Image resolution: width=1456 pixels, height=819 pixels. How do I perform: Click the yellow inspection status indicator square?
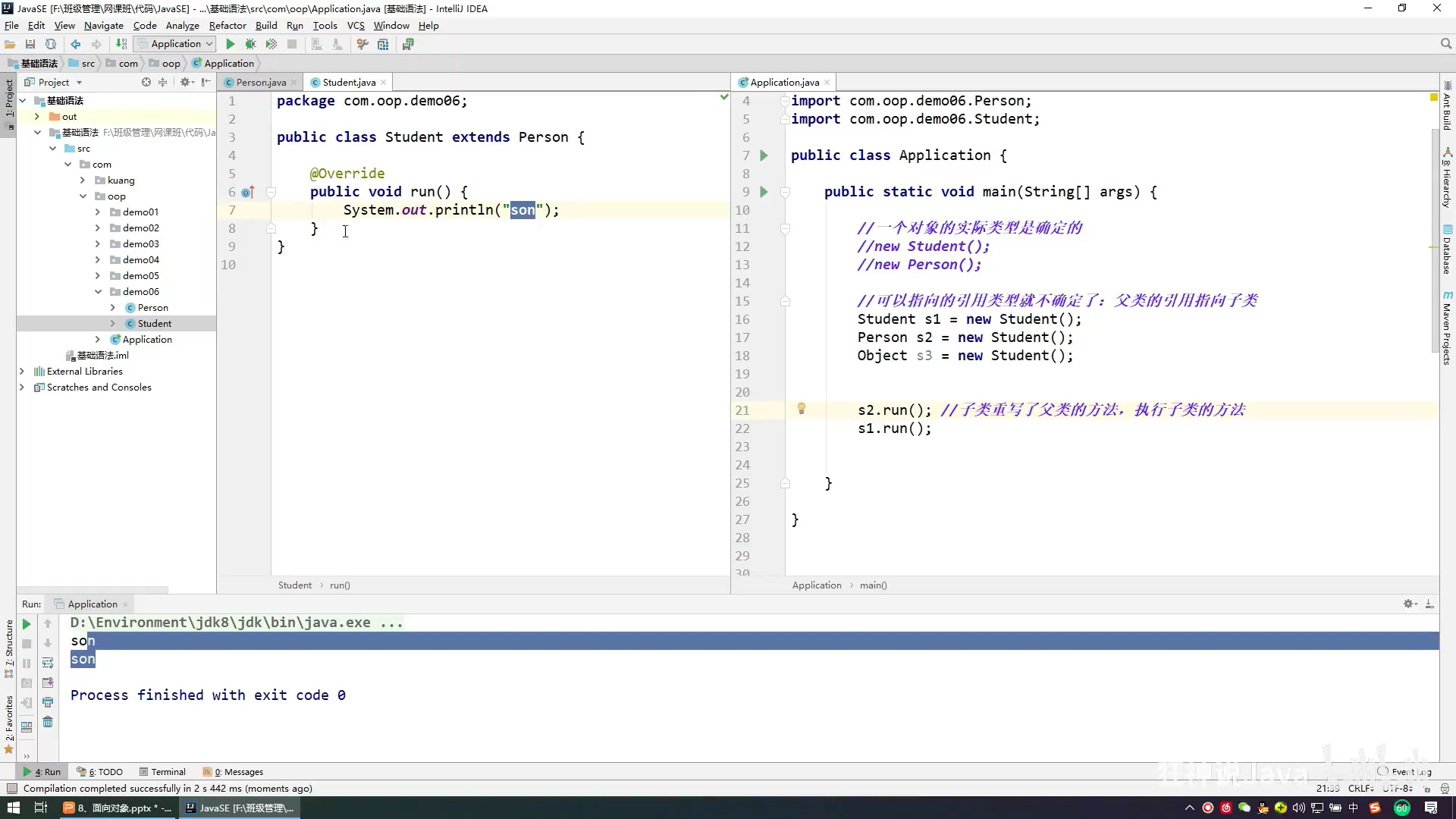point(1433,98)
